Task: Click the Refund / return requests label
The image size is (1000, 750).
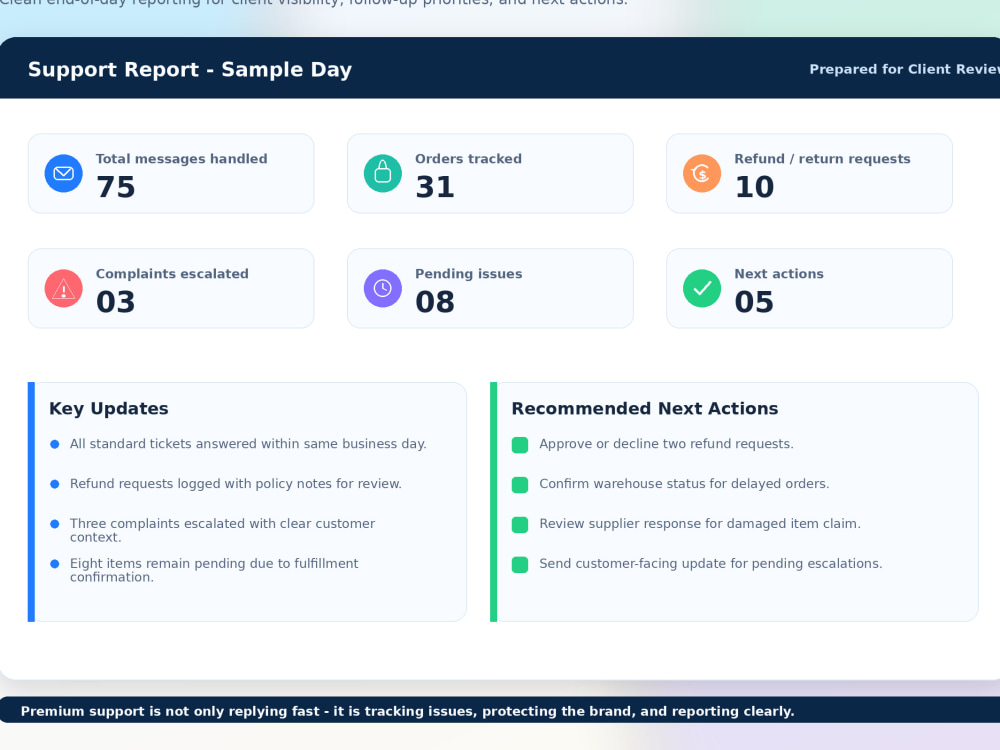Action: point(823,159)
